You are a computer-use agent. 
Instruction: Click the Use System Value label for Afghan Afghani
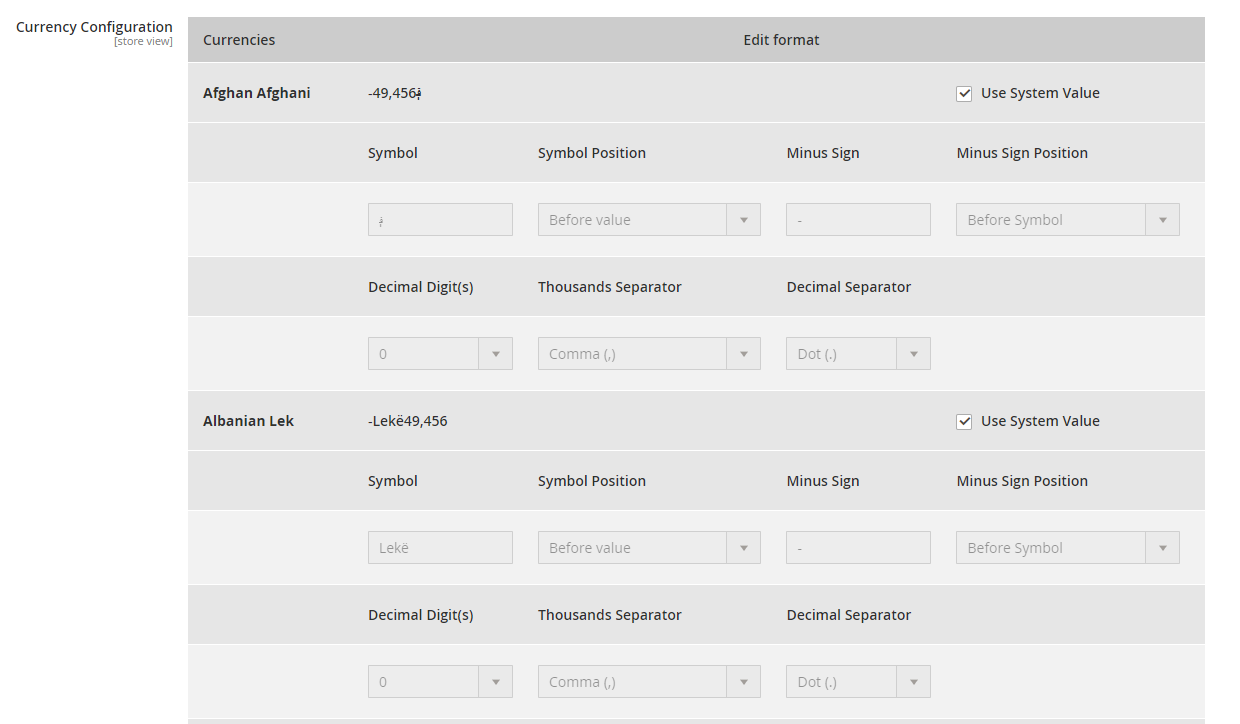point(1040,93)
